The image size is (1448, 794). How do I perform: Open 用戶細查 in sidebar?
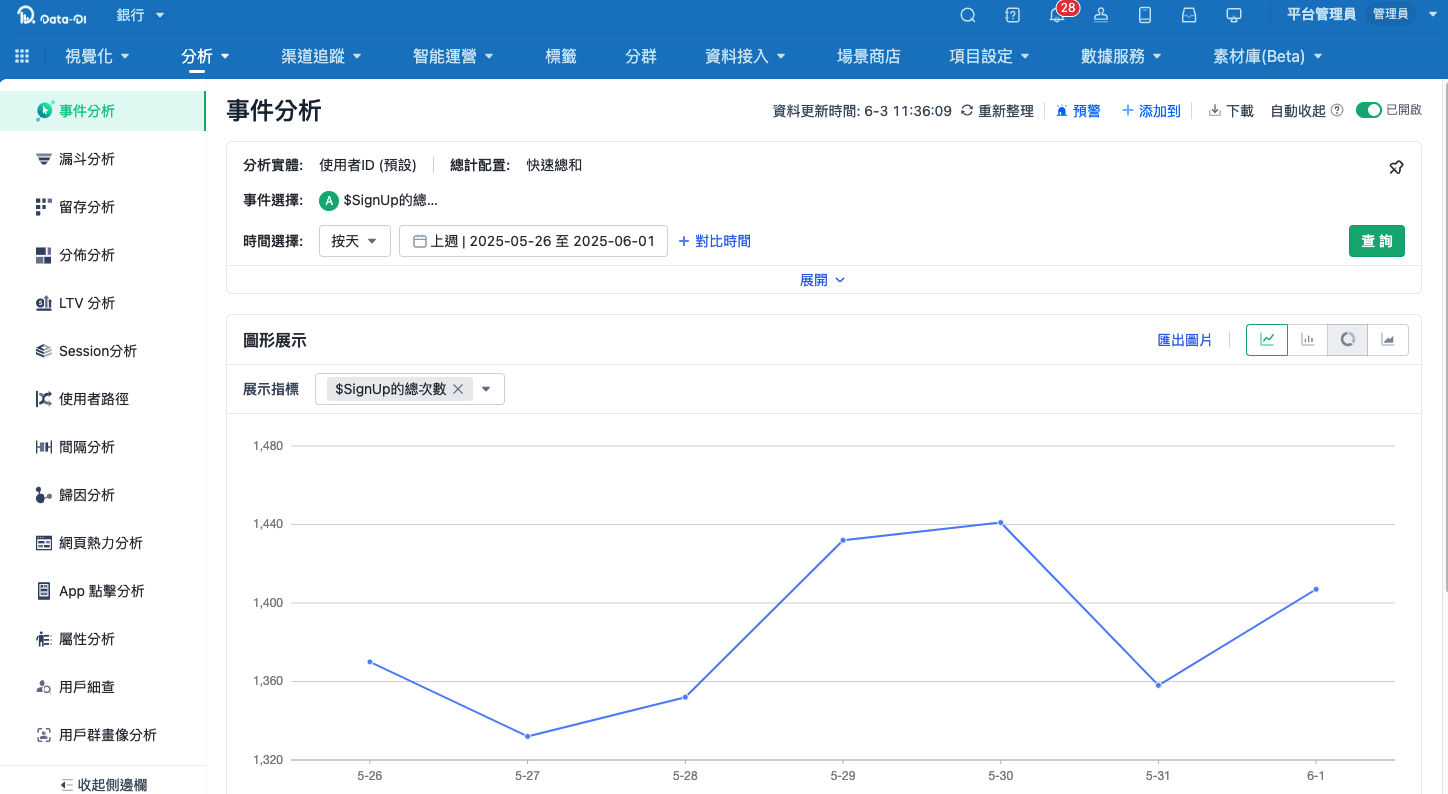tap(103, 687)
